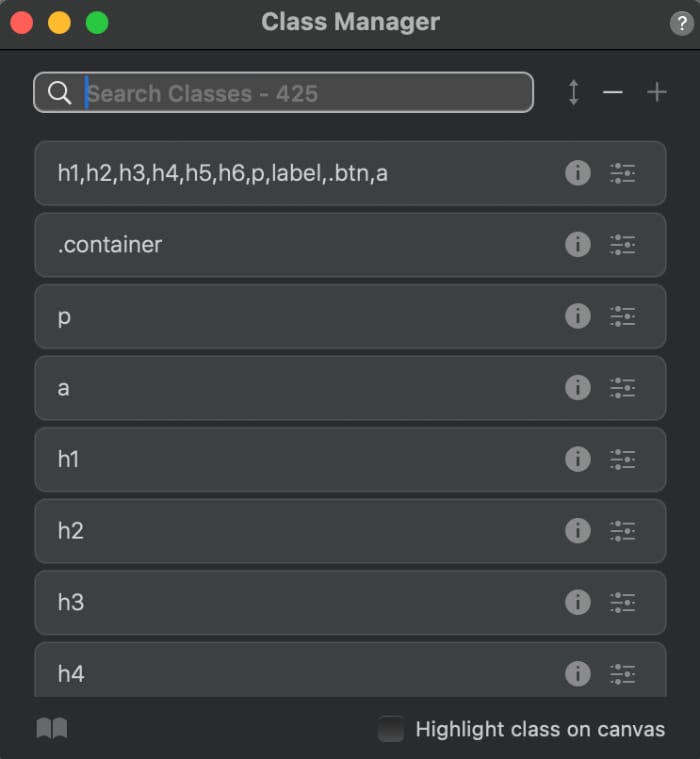Open settings sliders for .container class
This screenshot has height=759, width=700.
(622, 244)
